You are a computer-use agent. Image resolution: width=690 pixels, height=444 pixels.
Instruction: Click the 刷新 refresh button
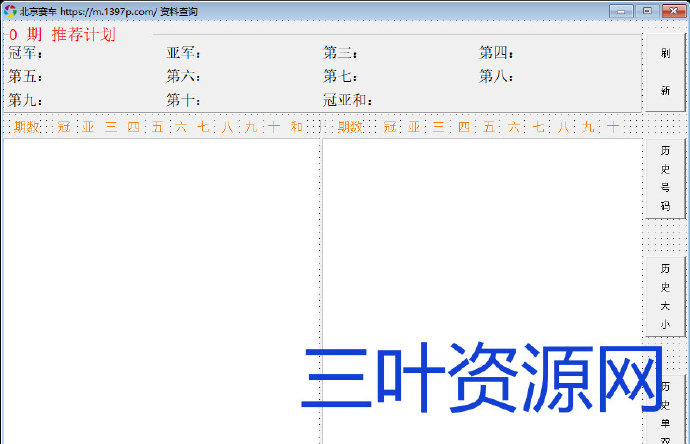point(665,72)
